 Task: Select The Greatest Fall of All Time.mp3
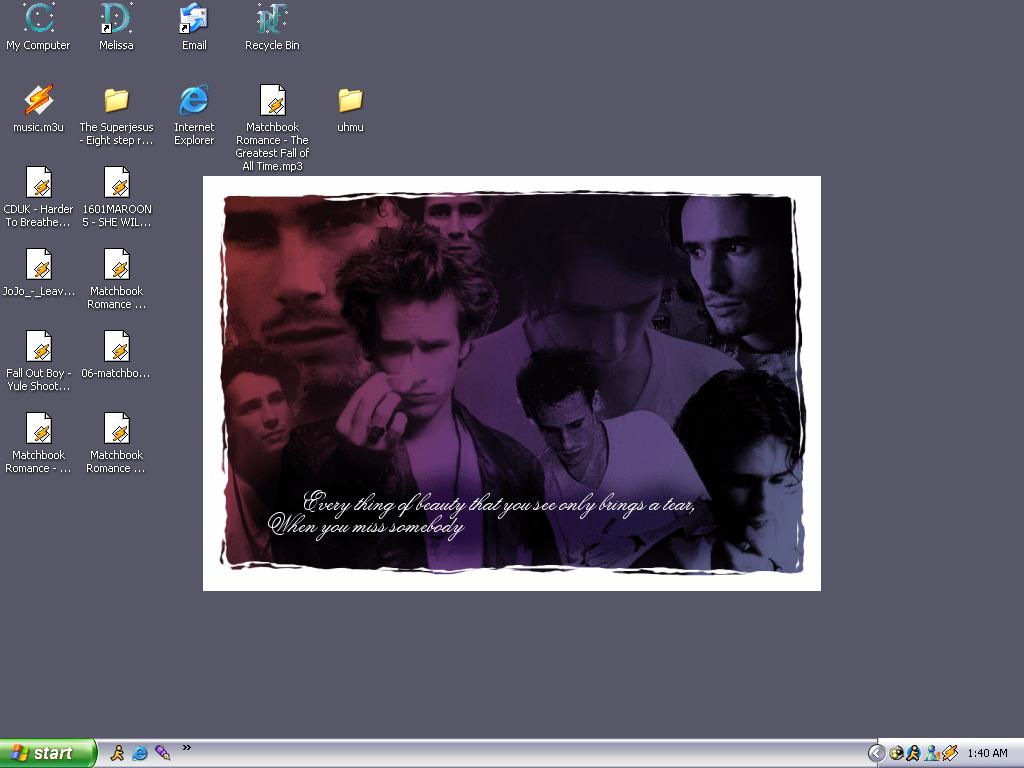click(272, 101)
